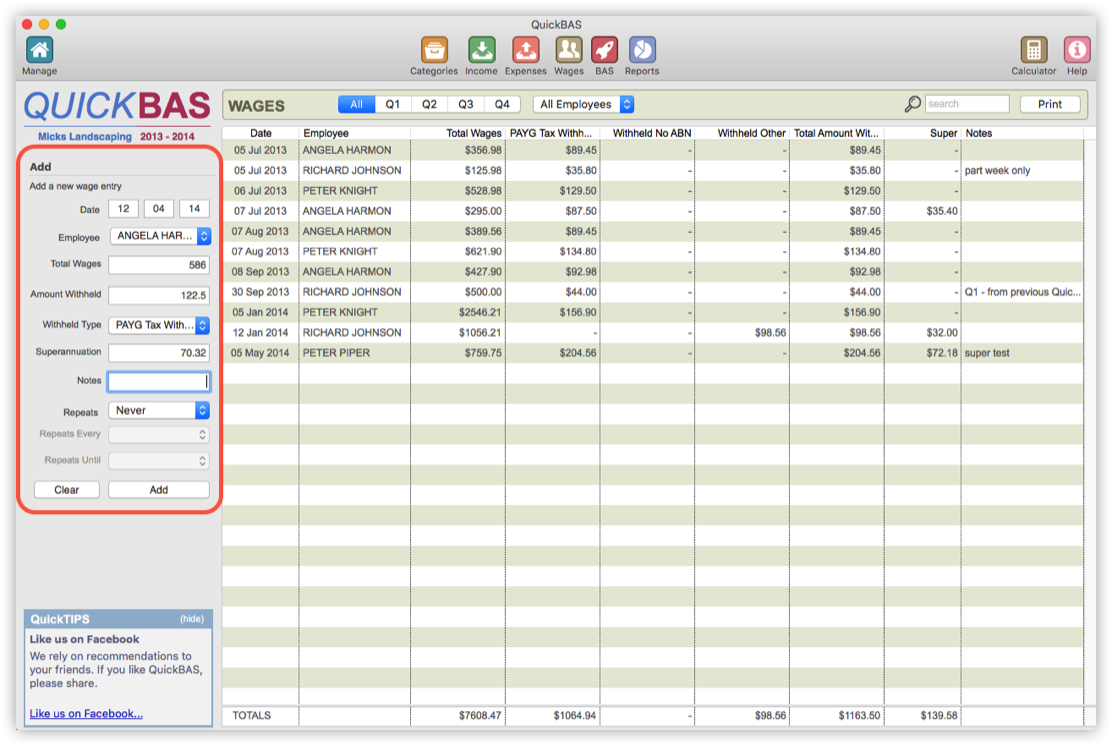Launch the Calculator icon

click(1033, 50)
